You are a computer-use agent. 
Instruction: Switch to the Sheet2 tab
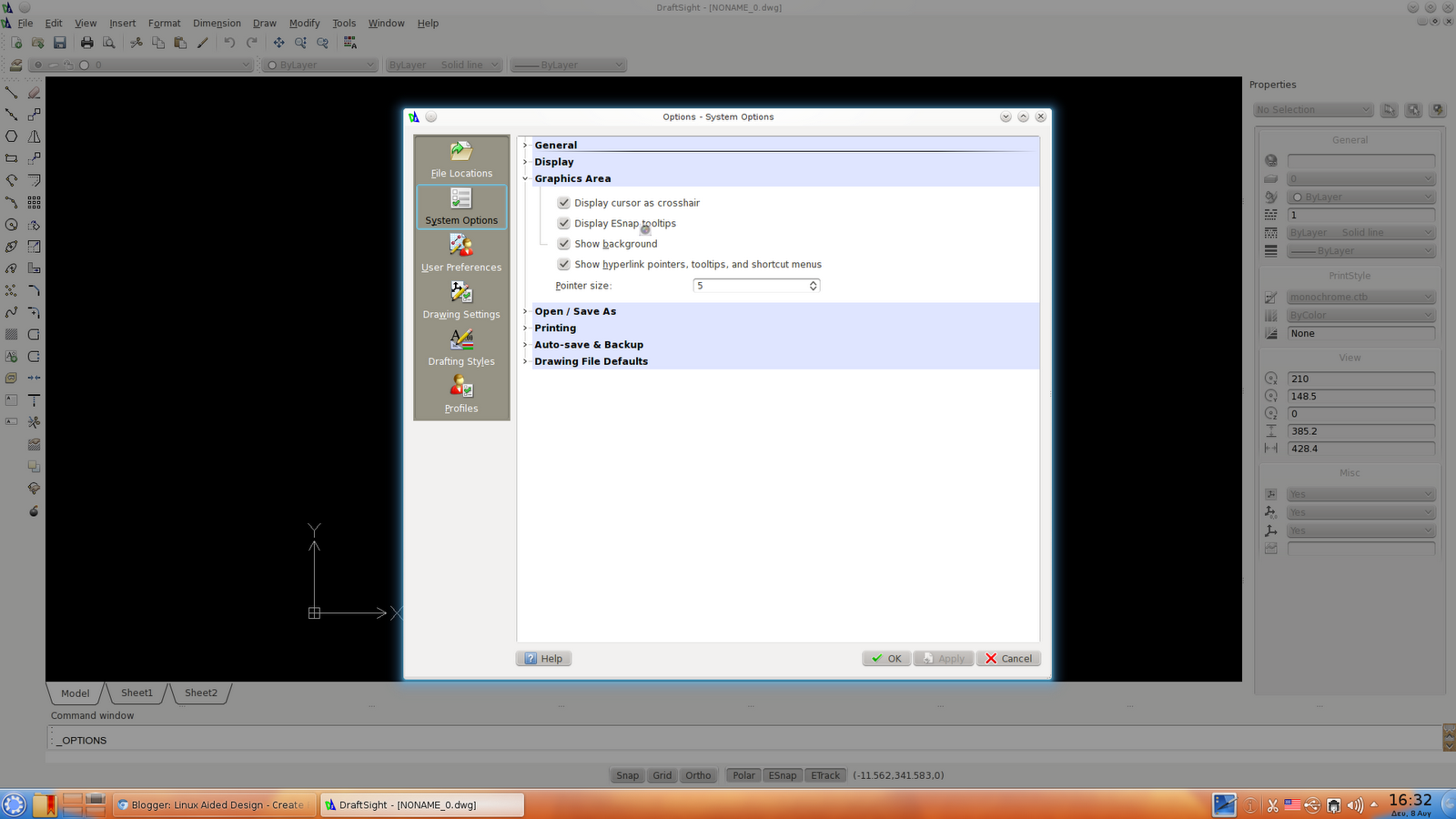[201, 693]
